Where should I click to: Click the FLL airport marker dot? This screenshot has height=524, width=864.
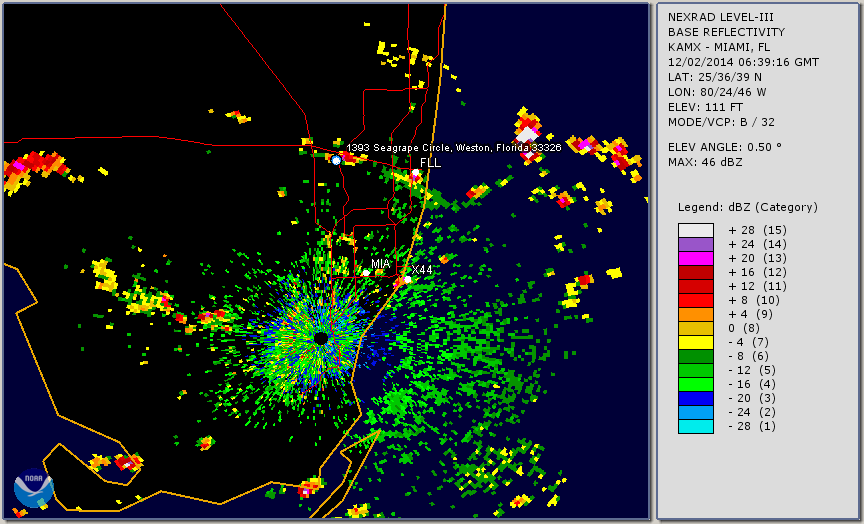(415, 173)
